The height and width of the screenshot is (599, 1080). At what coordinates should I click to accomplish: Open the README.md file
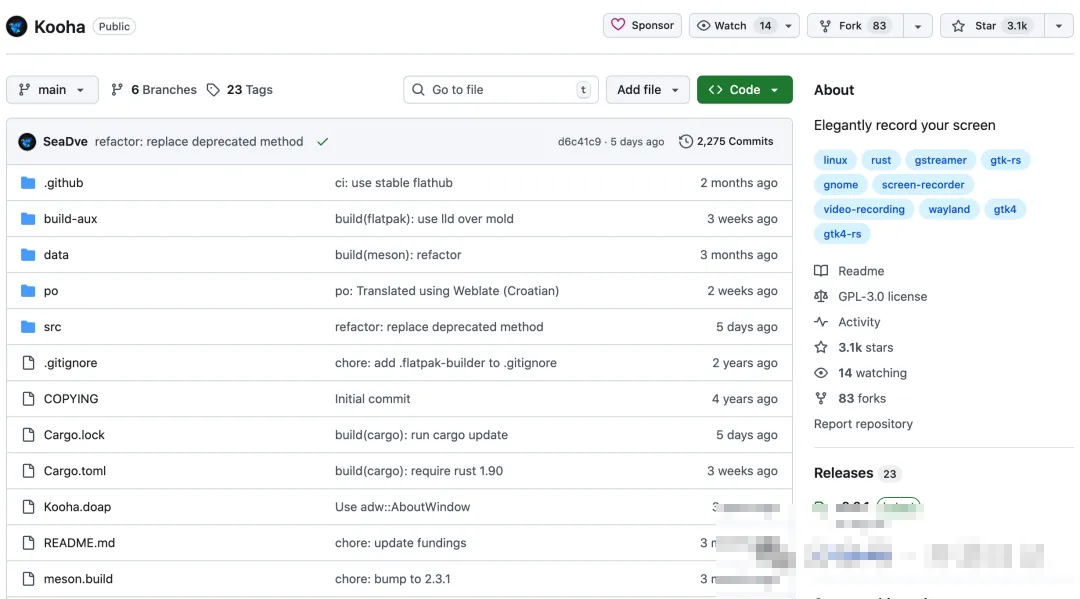79,543
